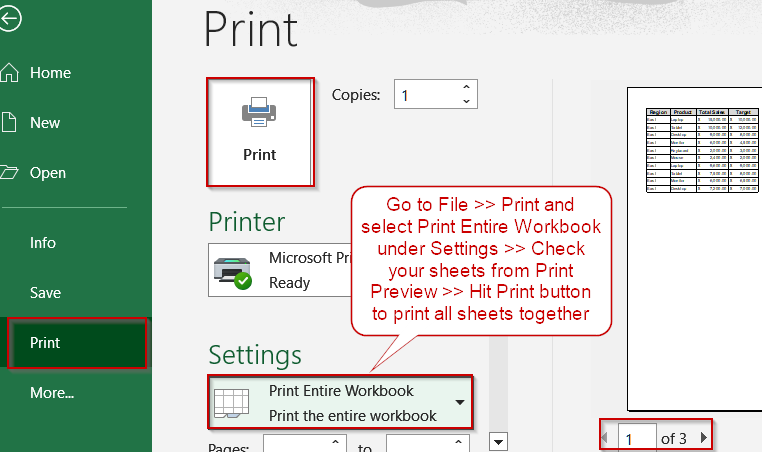Click the current page number box
Screen dimensions: 762x452
(x=637, y=437)
